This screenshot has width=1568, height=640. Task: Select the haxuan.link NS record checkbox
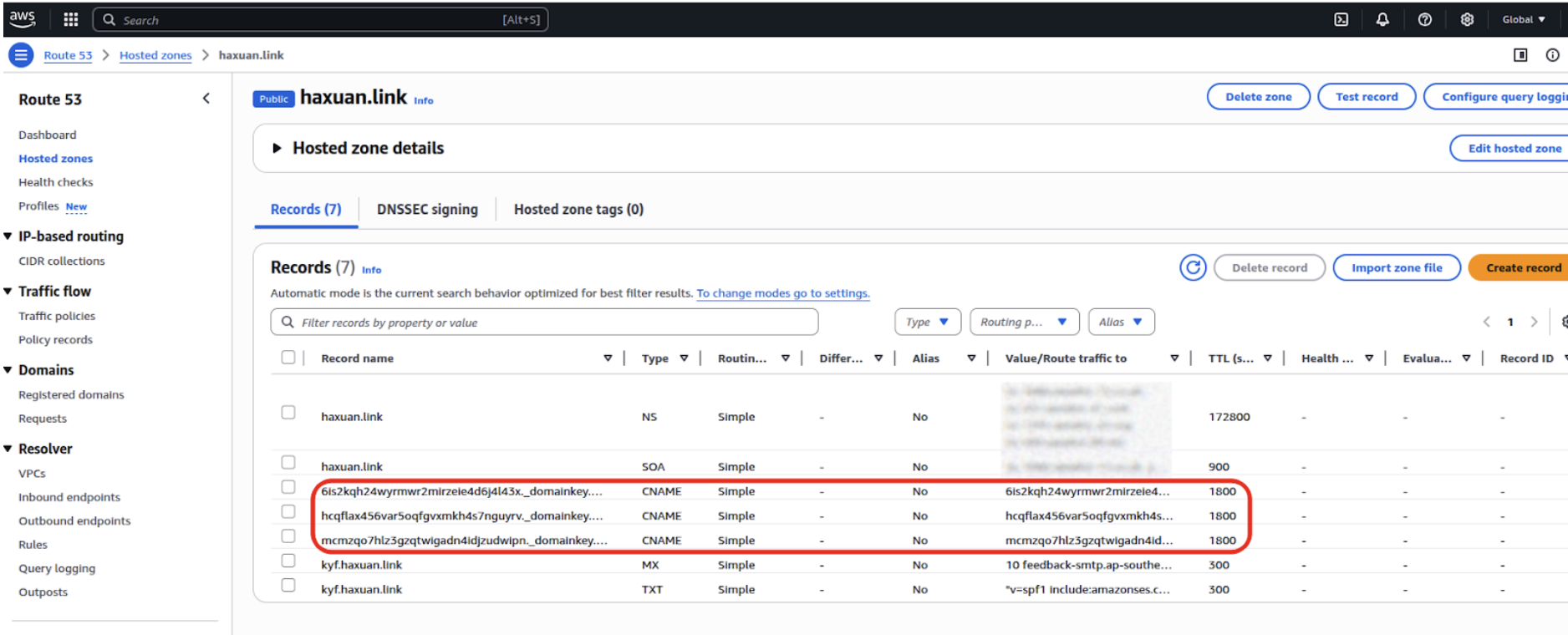pyautogui.click(x=288, y=413)
